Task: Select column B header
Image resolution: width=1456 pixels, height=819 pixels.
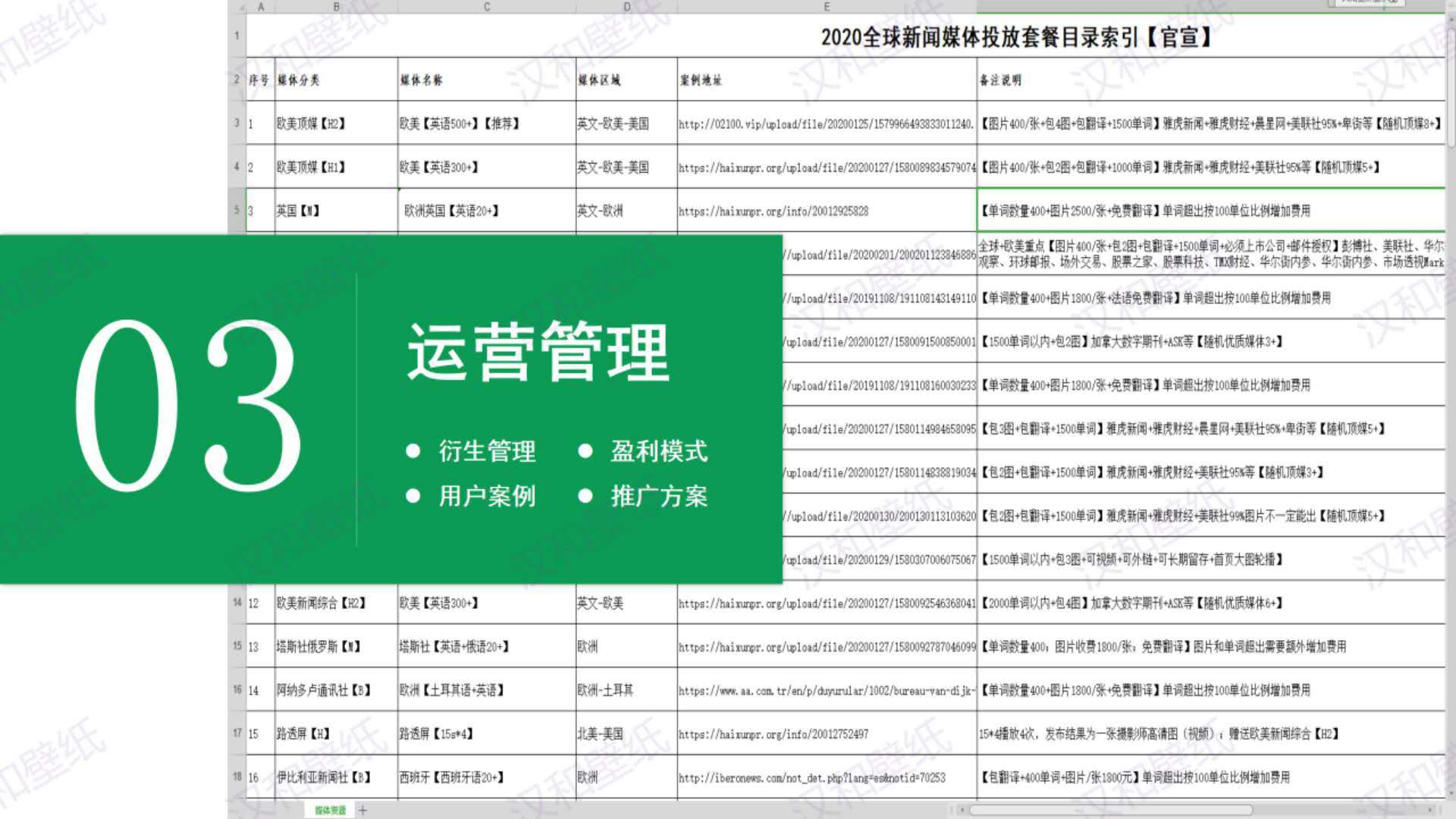Action: [336, 7]
